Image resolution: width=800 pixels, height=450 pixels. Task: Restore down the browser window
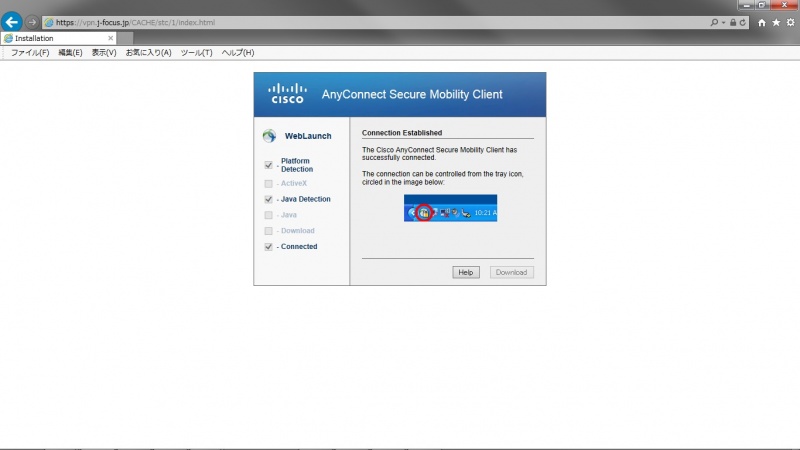click(x=762, y=5)
